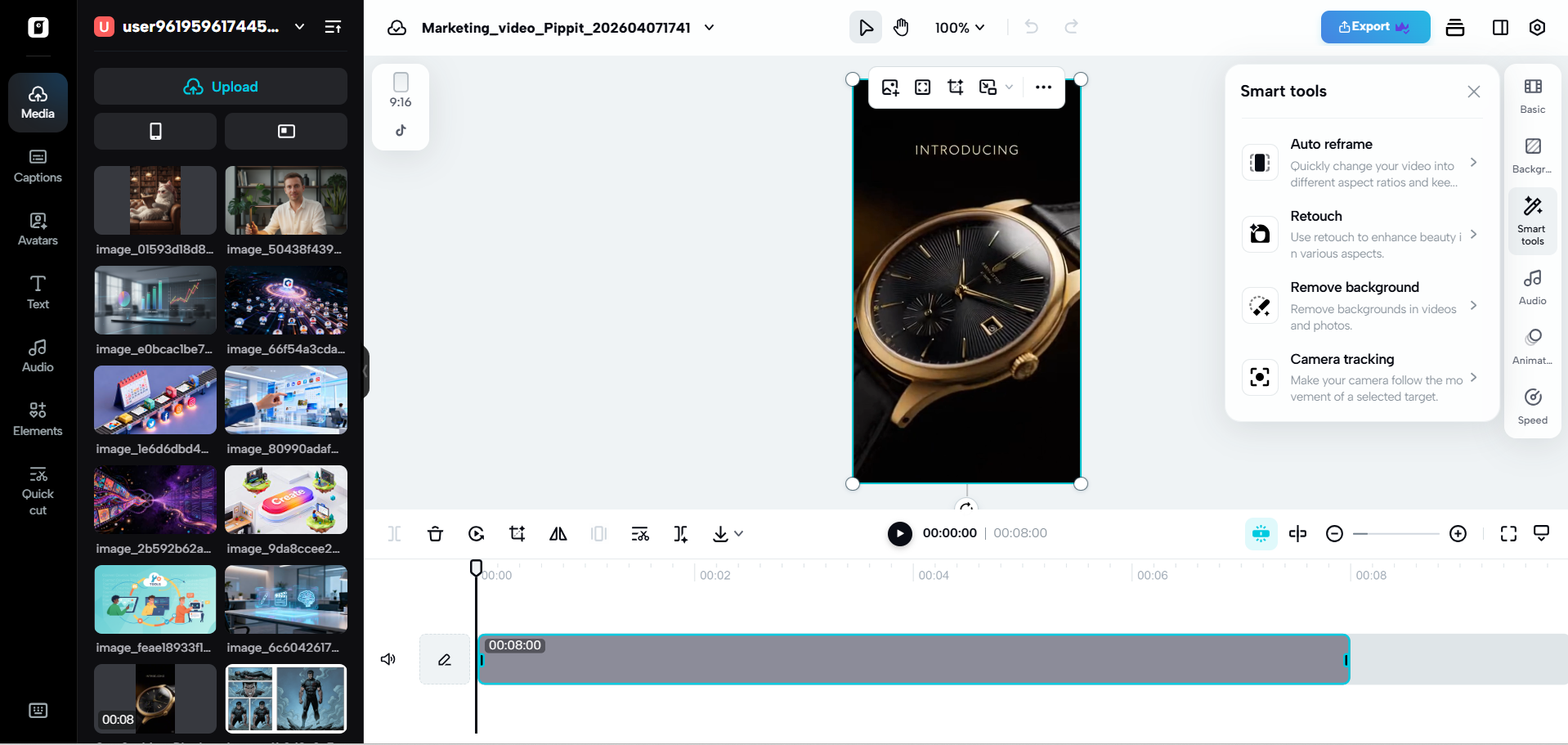
Task: Click the cloud save status icon
Action: click(x=396, y=28)
